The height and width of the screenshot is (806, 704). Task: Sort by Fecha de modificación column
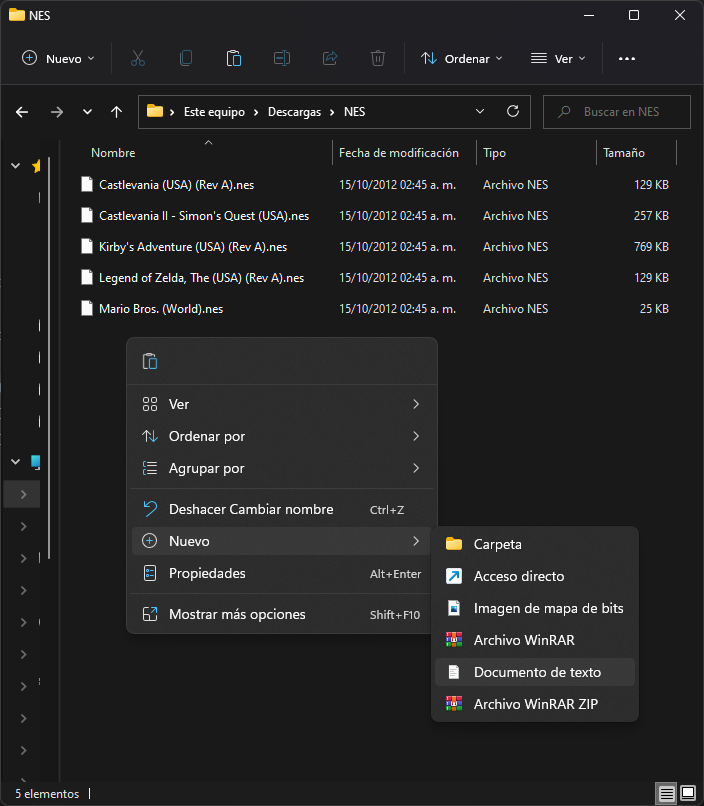point(399,153)
